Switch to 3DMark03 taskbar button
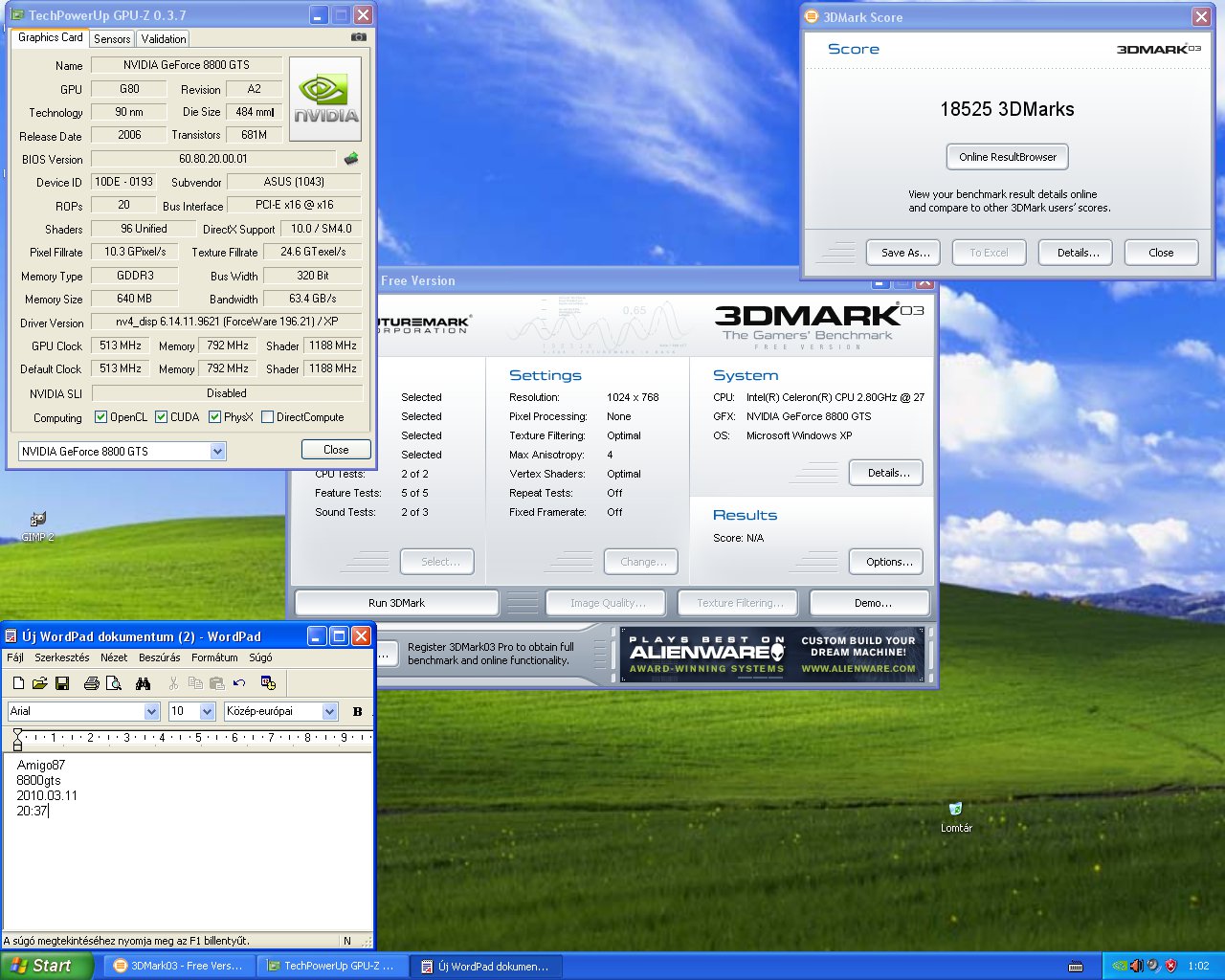The image size is (1225, 980). pos(179,967)
